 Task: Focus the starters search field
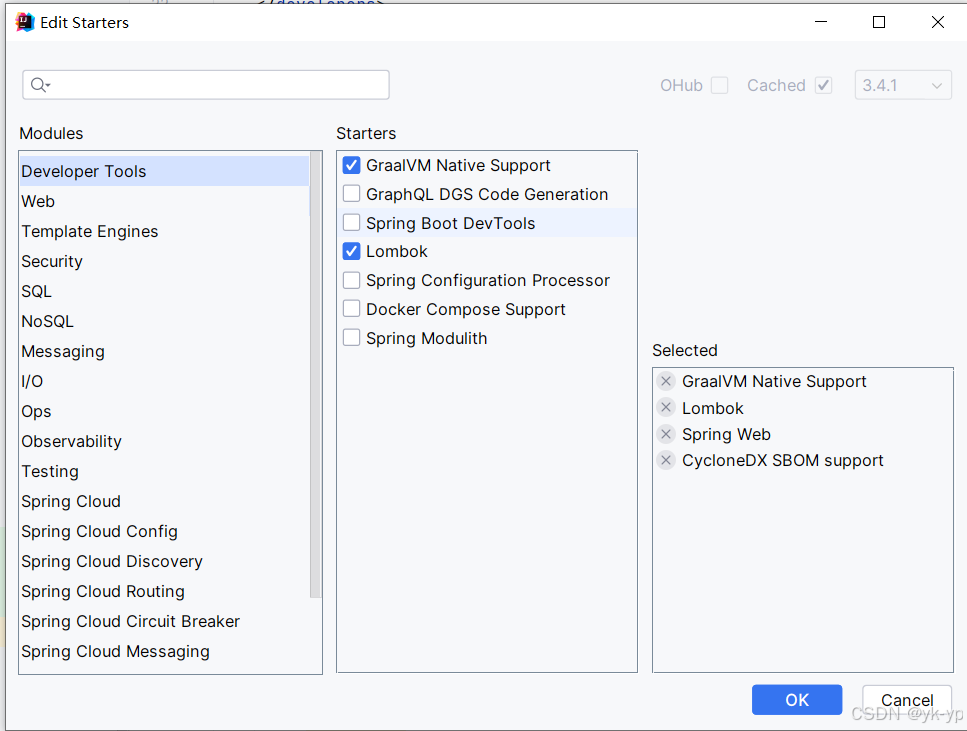(206, 85)
